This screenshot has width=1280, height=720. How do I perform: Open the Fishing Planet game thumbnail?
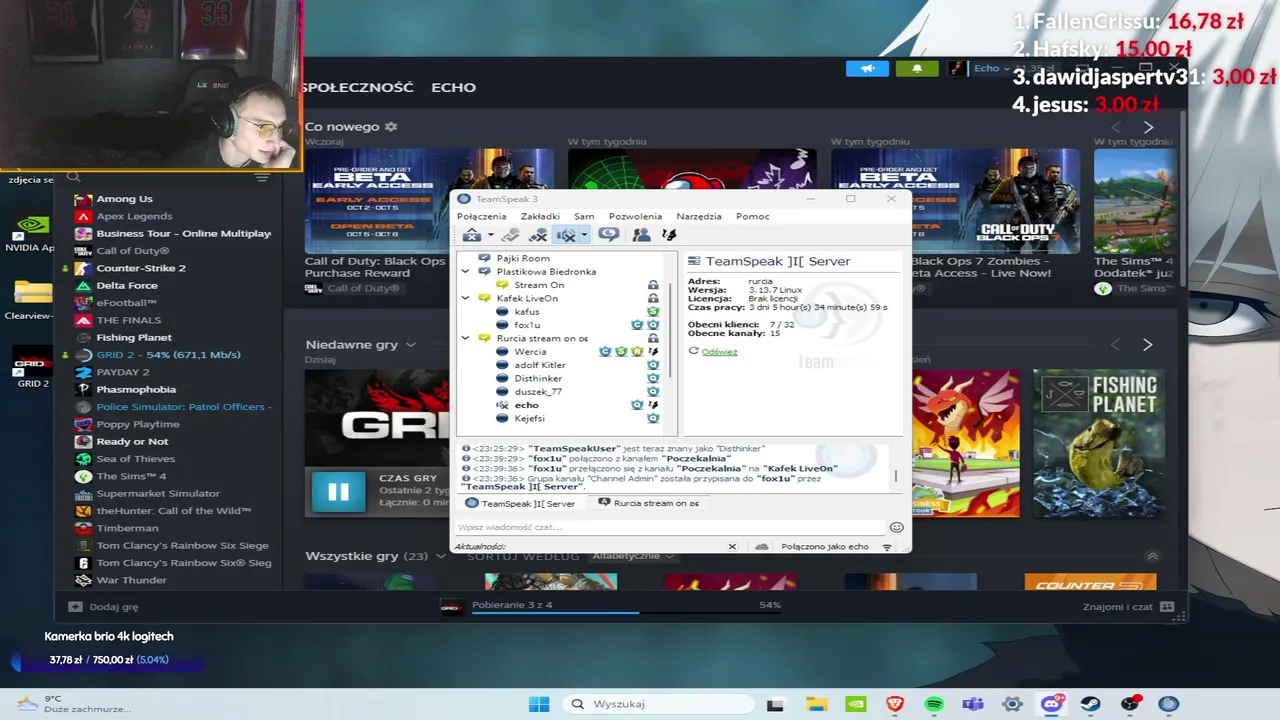(1098, 443)
